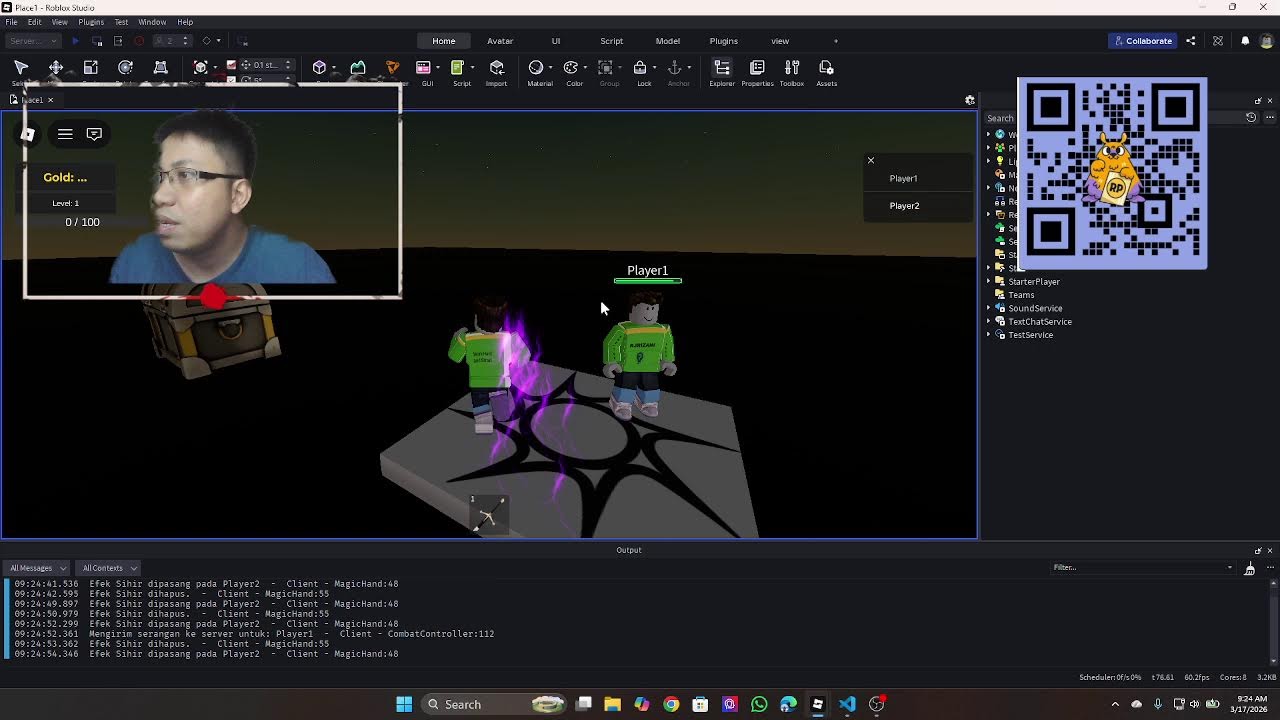The width and height of the screenshot is (1280, 720).
Task: Switch to the Script ribbon tab
Action: [x=611, y=41]
